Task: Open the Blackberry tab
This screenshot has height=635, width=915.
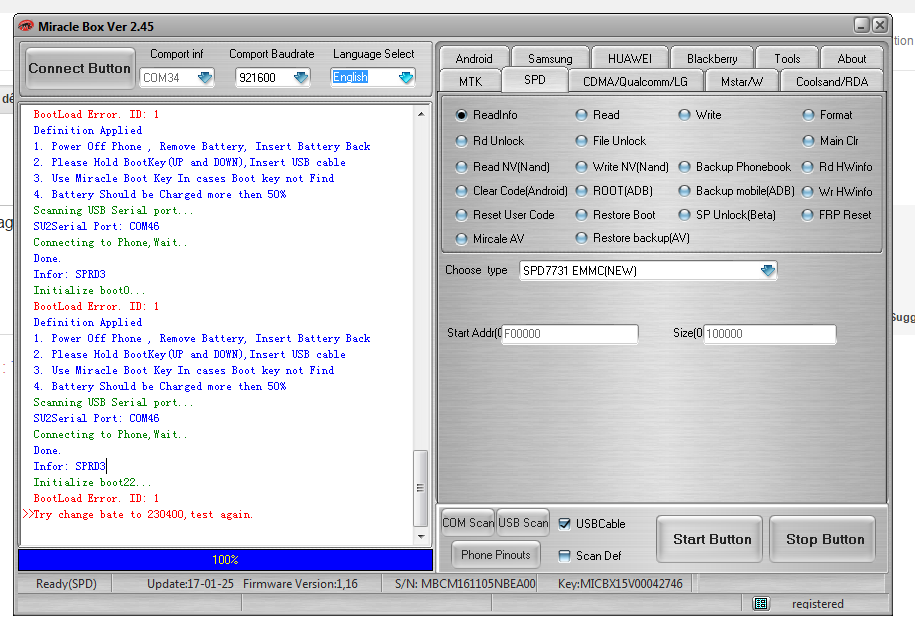Action: point(712,58)
